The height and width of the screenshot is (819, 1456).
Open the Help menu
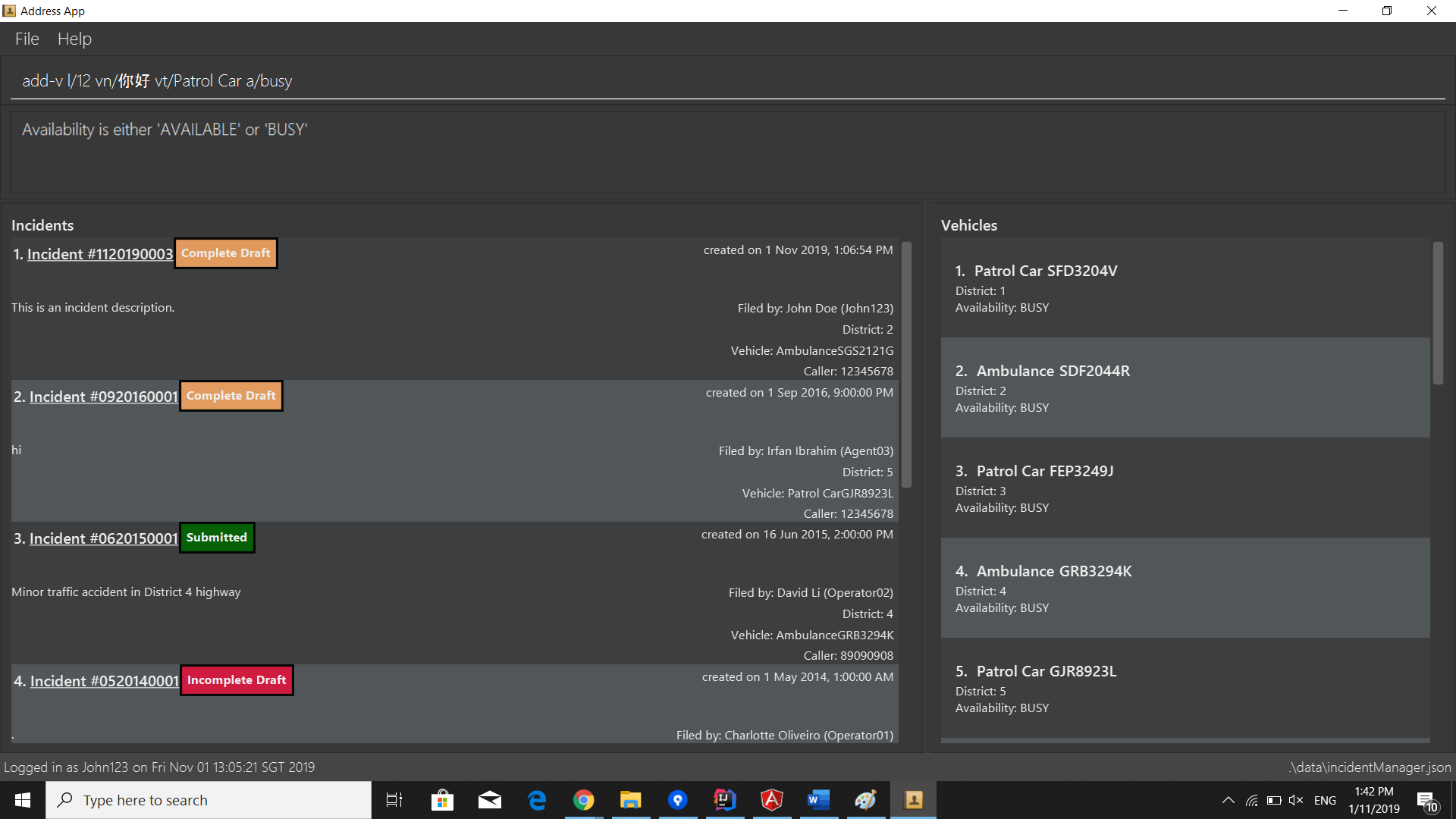tap(74, 39)
